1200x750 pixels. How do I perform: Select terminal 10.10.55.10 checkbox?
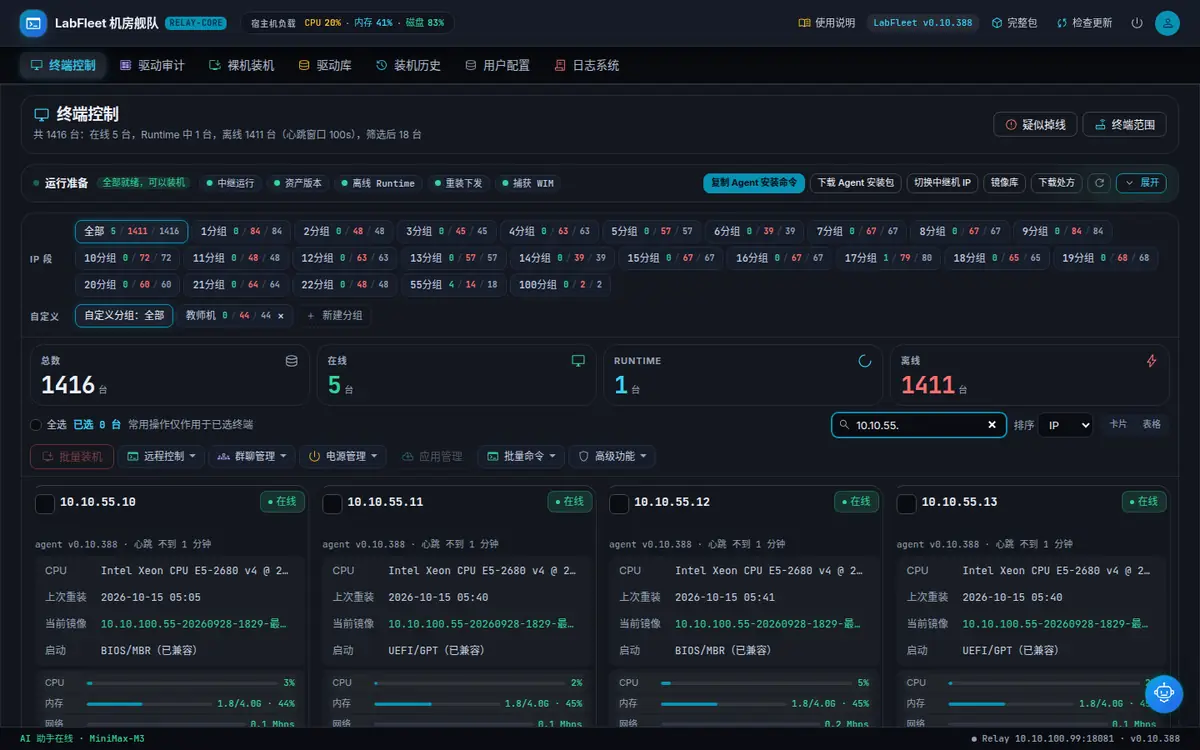(x=44, y=503)
